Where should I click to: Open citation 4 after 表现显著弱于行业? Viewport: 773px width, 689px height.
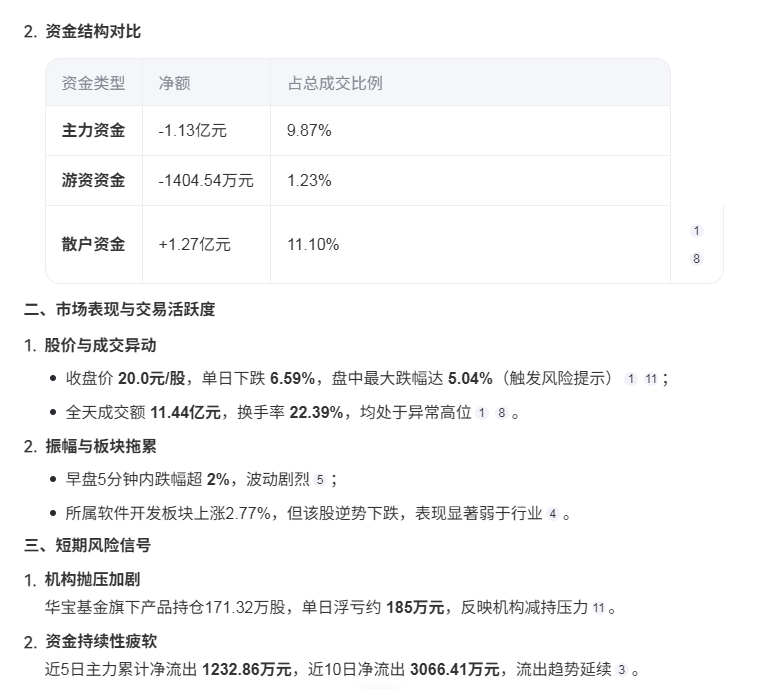click(552, 513)
